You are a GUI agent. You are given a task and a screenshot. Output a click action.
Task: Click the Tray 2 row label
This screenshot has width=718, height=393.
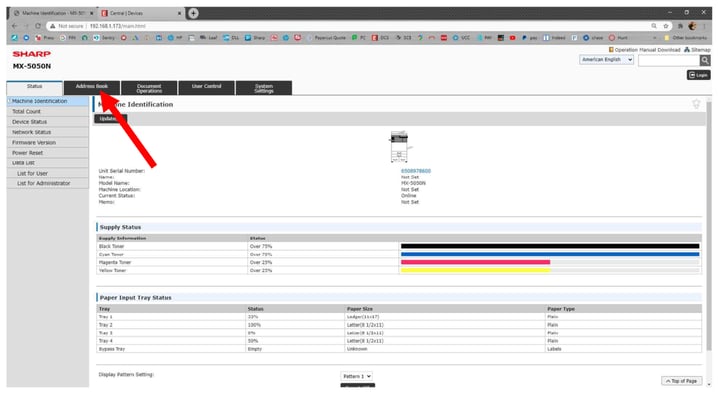105,325
